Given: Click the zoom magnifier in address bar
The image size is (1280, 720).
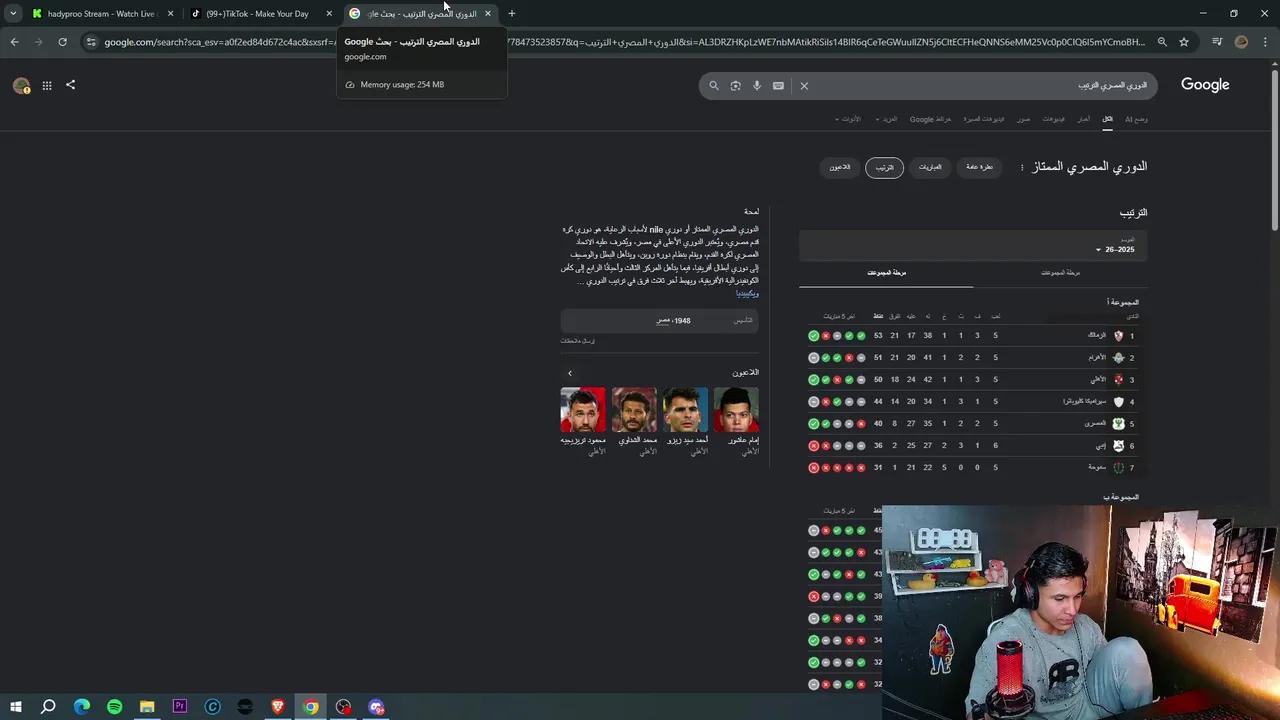Looking at the screenshot, I should tap(1162, 42).
